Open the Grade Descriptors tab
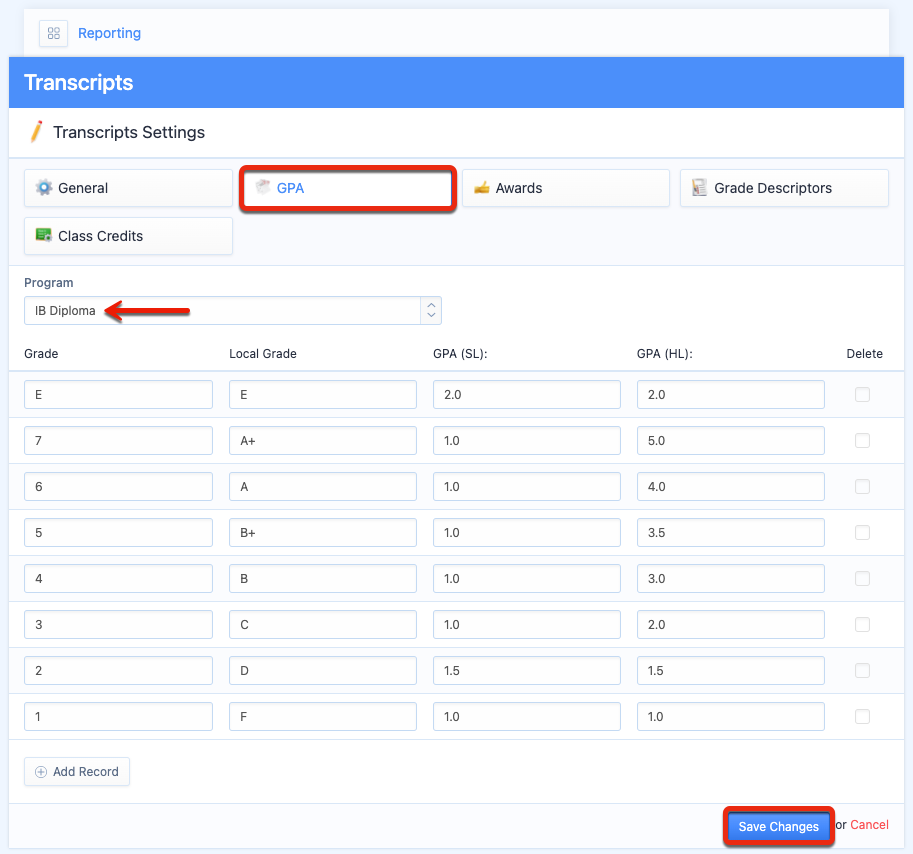Viewport: 913px width, 854px height. tap(784, 188)
